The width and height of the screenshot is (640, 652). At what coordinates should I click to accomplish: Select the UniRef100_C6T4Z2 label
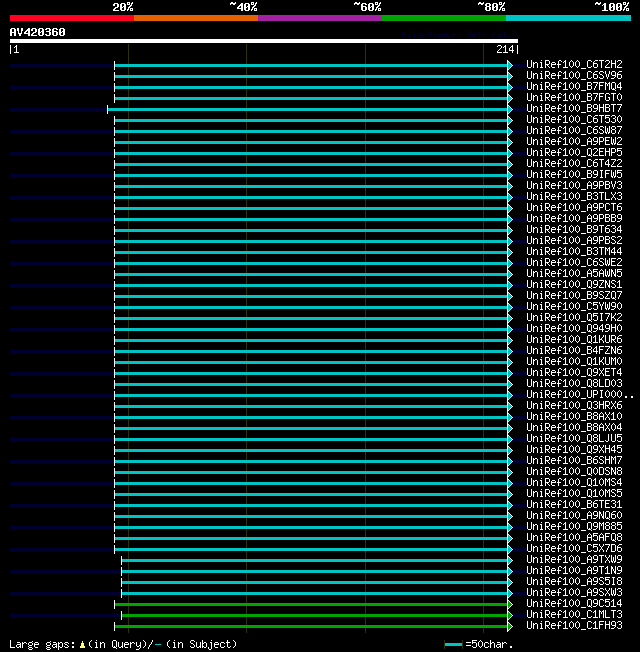(x=574, y=163)
